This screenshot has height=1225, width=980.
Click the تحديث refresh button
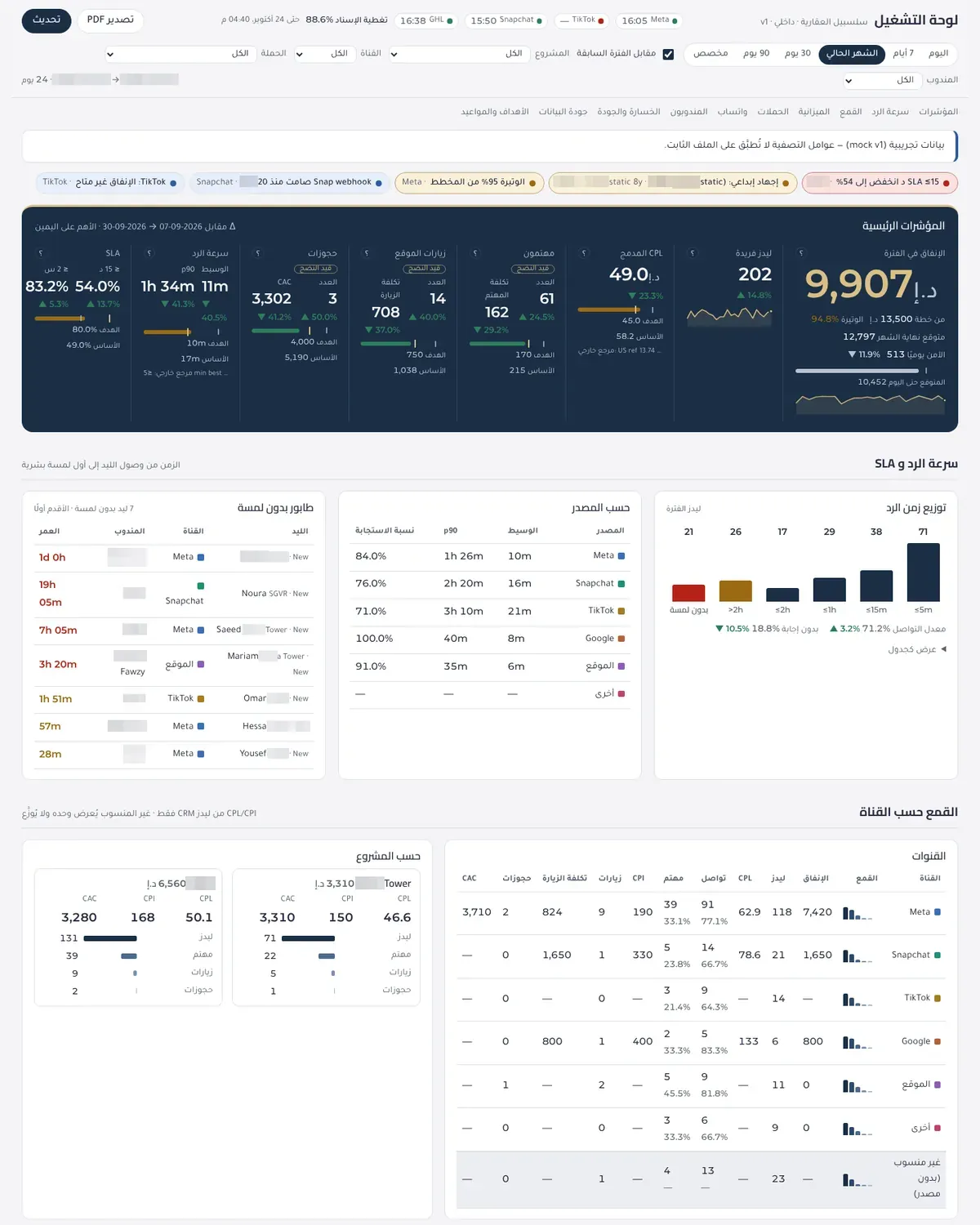point(47,20)
